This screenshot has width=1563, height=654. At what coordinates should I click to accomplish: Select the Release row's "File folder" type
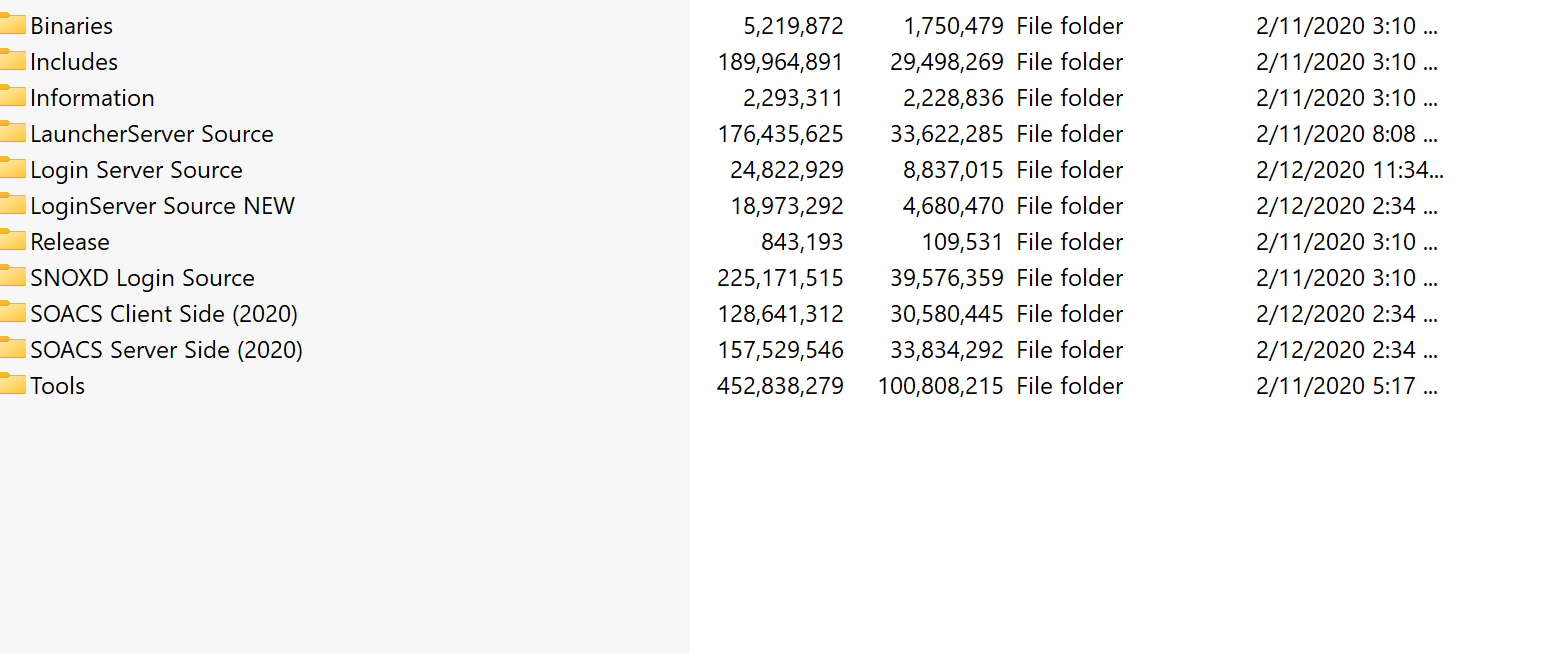(x=1069, y=242)
